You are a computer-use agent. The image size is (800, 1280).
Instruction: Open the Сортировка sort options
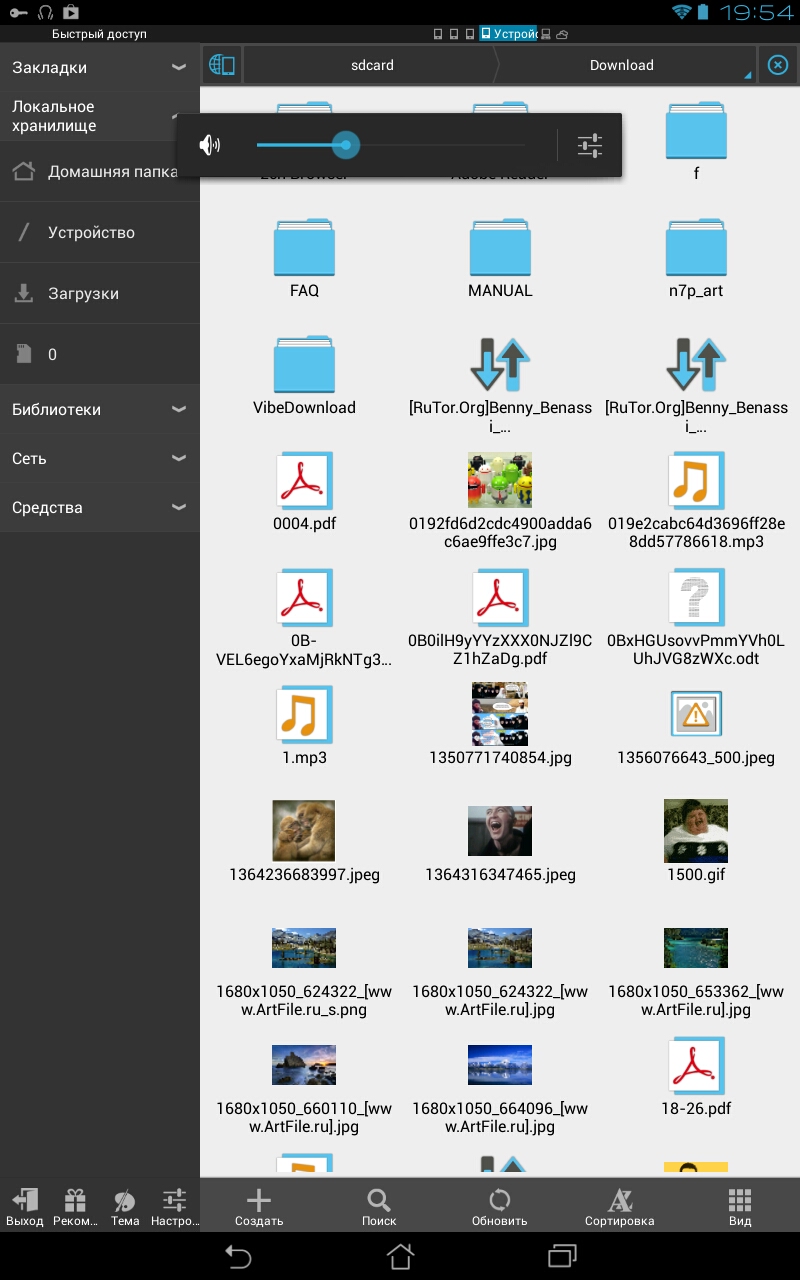pos(620,1204)
